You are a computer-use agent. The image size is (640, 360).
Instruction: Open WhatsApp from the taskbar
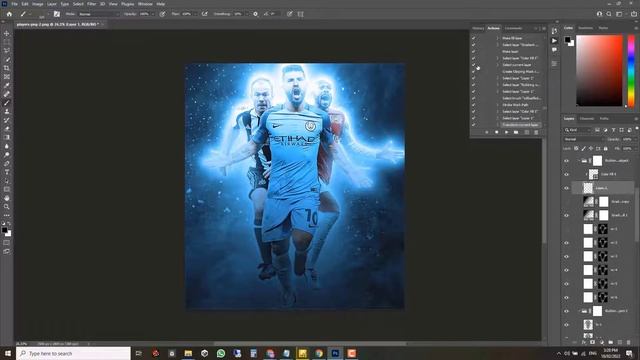click(221, 353)
